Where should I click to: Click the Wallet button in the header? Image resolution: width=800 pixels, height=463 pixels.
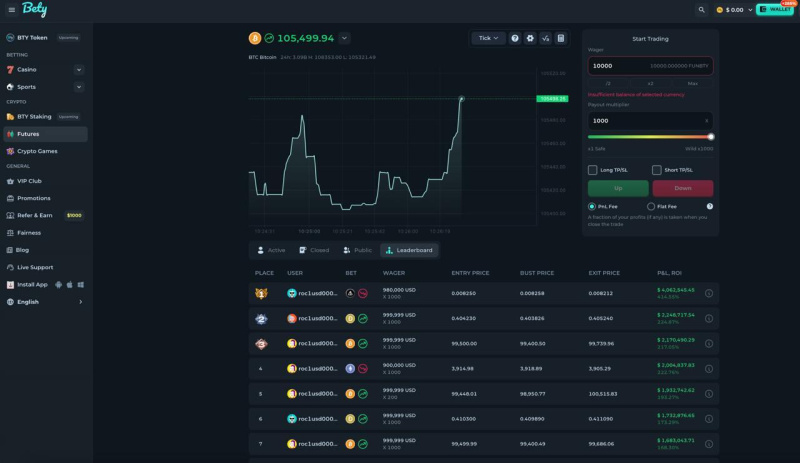(x=775, y=9)
